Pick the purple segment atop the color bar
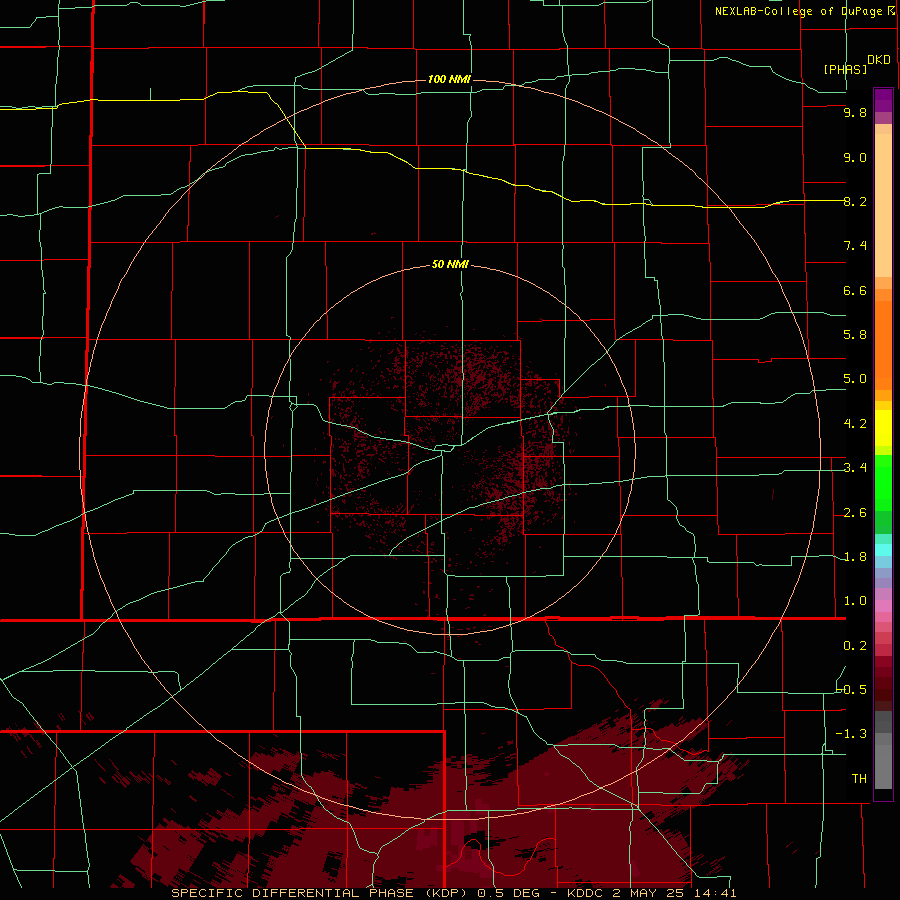The height and width of the screenshot is (900, 900). [883, 100]
